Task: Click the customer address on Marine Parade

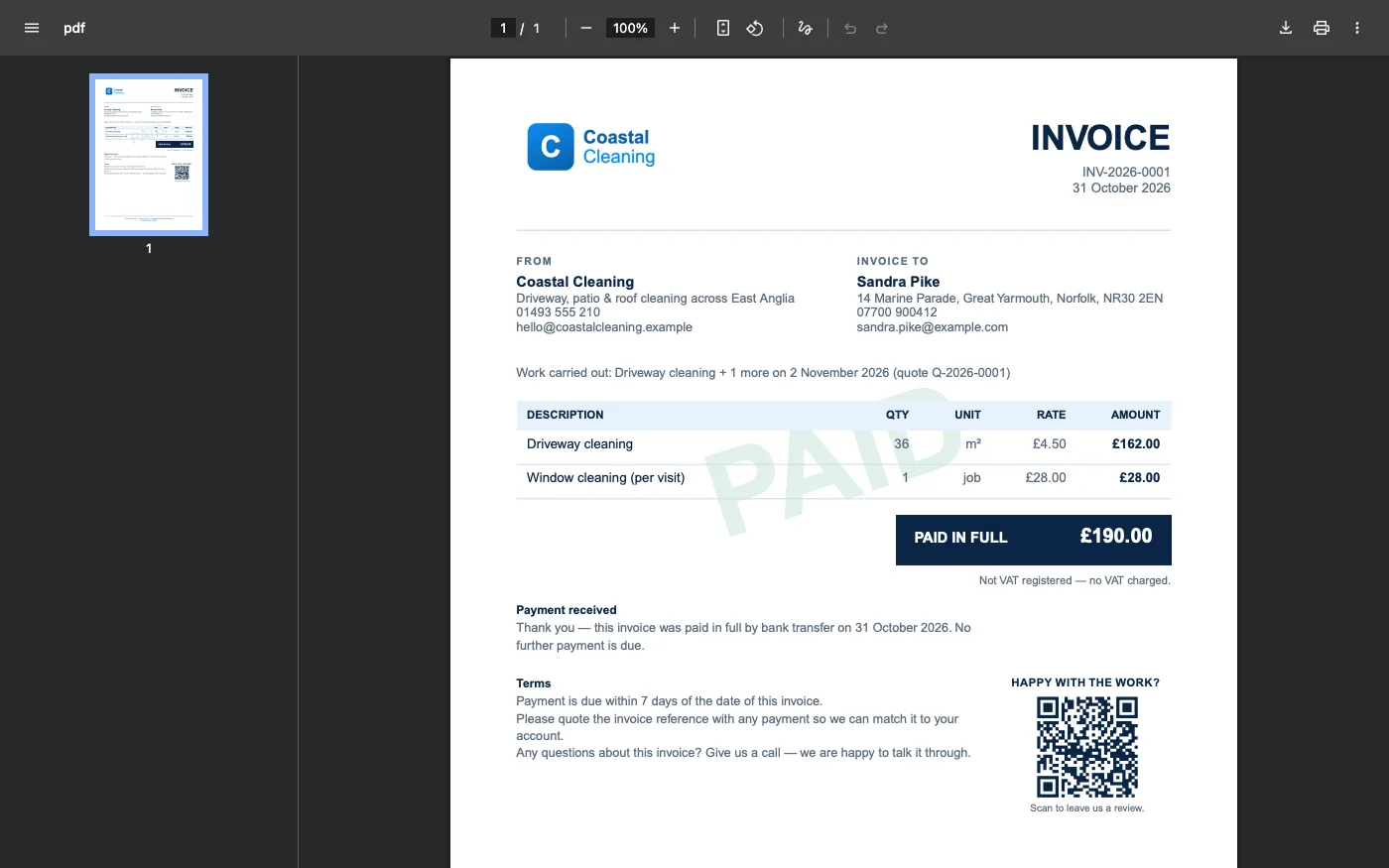Action: coord(1010,299)
